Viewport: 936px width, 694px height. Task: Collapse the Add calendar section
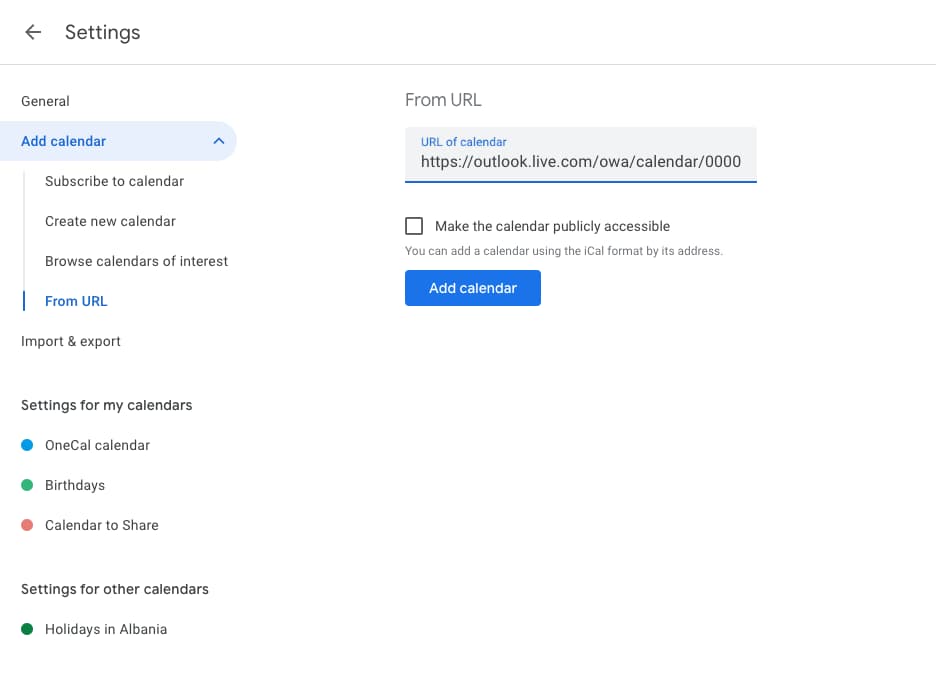219,141
